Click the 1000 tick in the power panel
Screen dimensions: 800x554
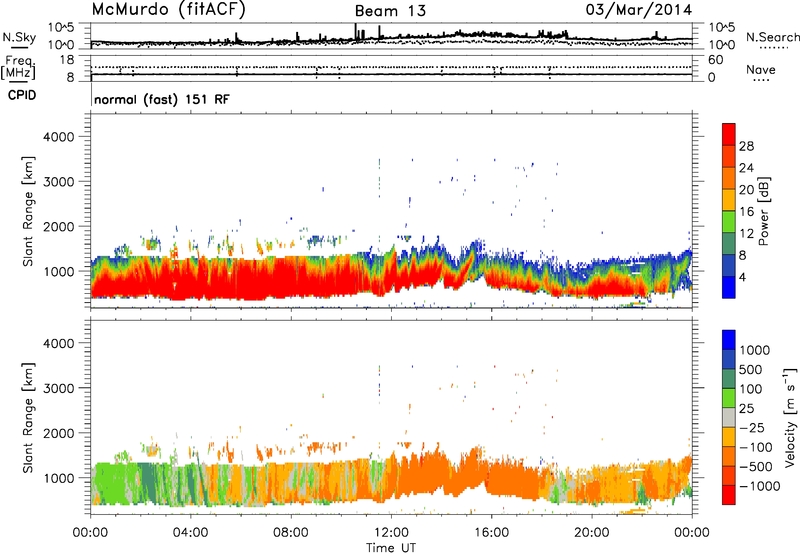click(x=58, y=271)
